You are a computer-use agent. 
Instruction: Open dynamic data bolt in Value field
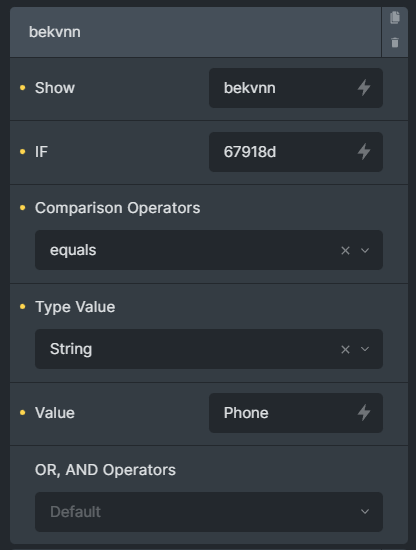(x=364, y=413)
